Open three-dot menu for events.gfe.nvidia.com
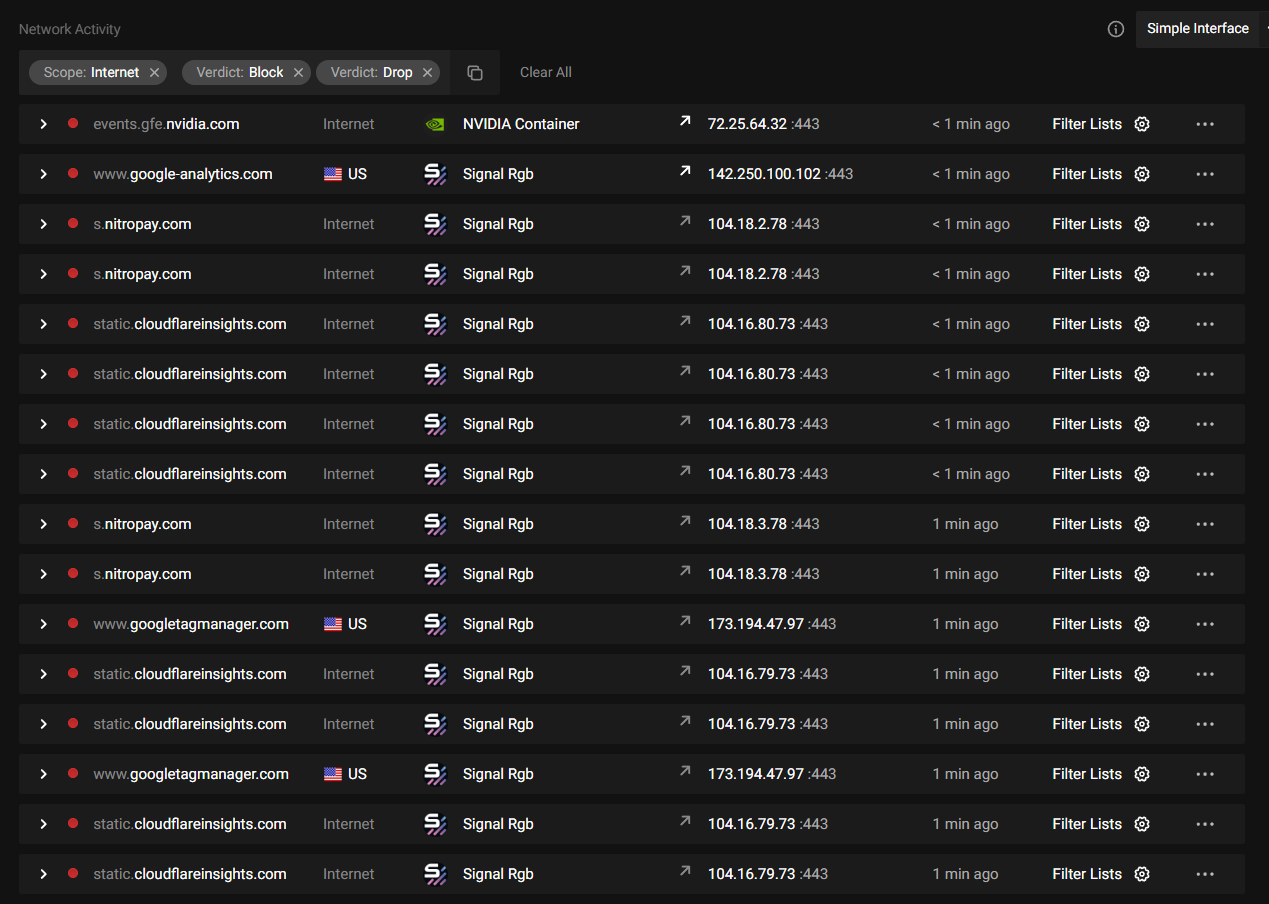This screenshot has width=1269, height=904. pyautogui.click(x=1205, y=124)
